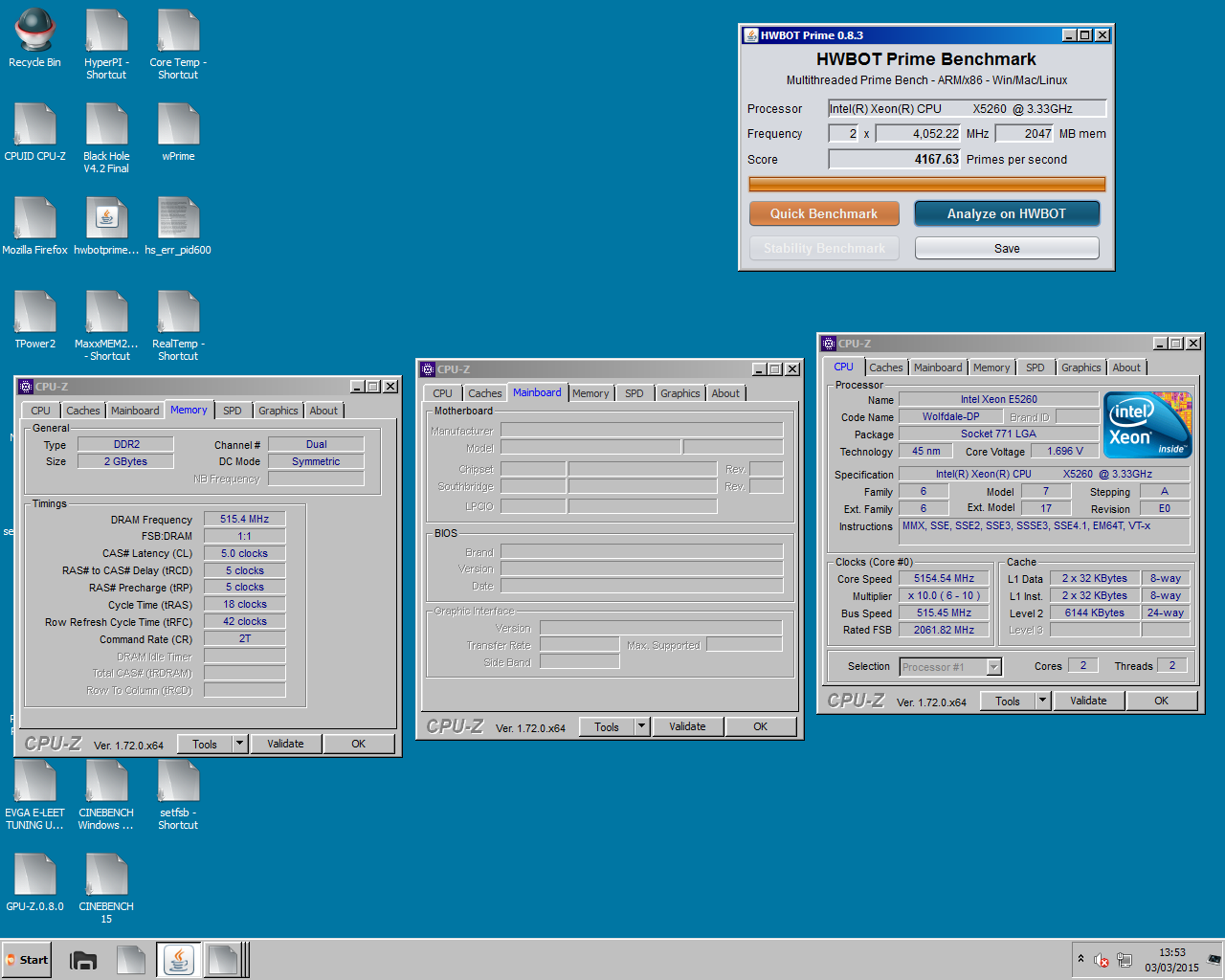This screenshot has width=1225, height=980.
Task: Launch Black Hole V4.2 Final icon
Action: tap(106, 138)
